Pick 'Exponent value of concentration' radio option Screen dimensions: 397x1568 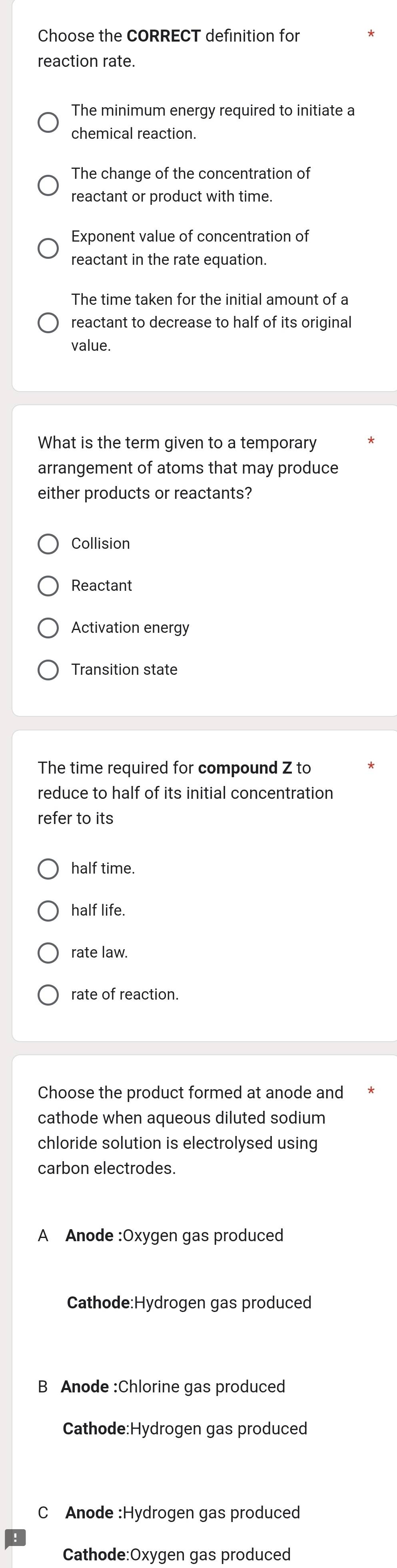pos(49,248)
